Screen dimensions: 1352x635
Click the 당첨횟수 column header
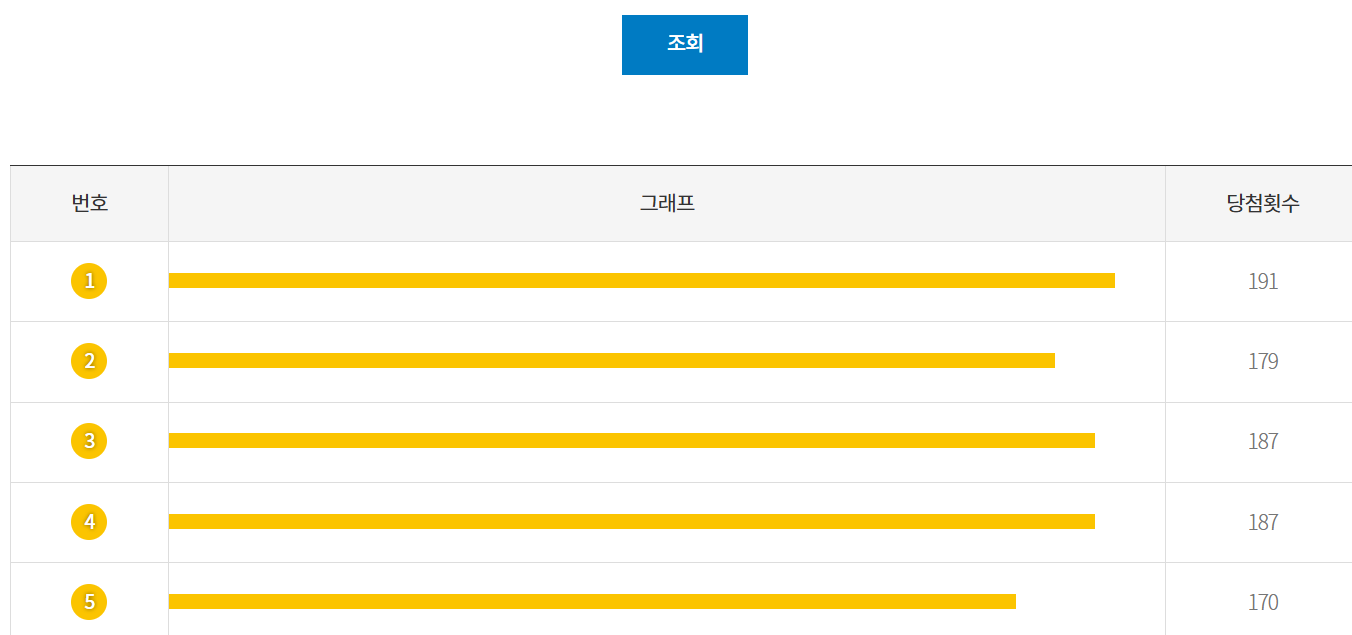pyautogui.click(x=1259, y=203)
